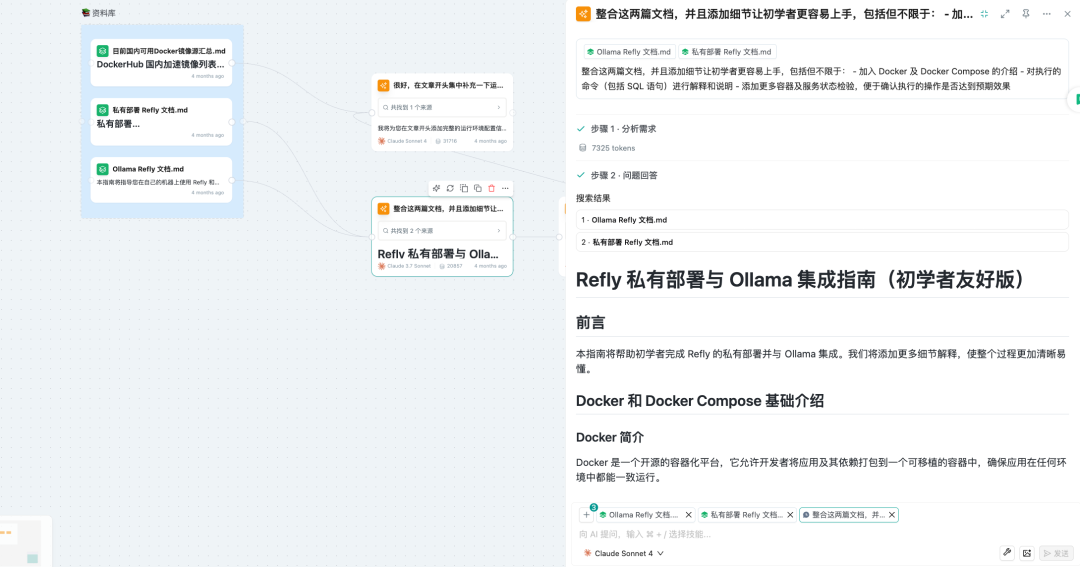Delete the selected node using red trash
Image resolution: width=1080 pixels, height=567 pixels.
click(491, 188)
